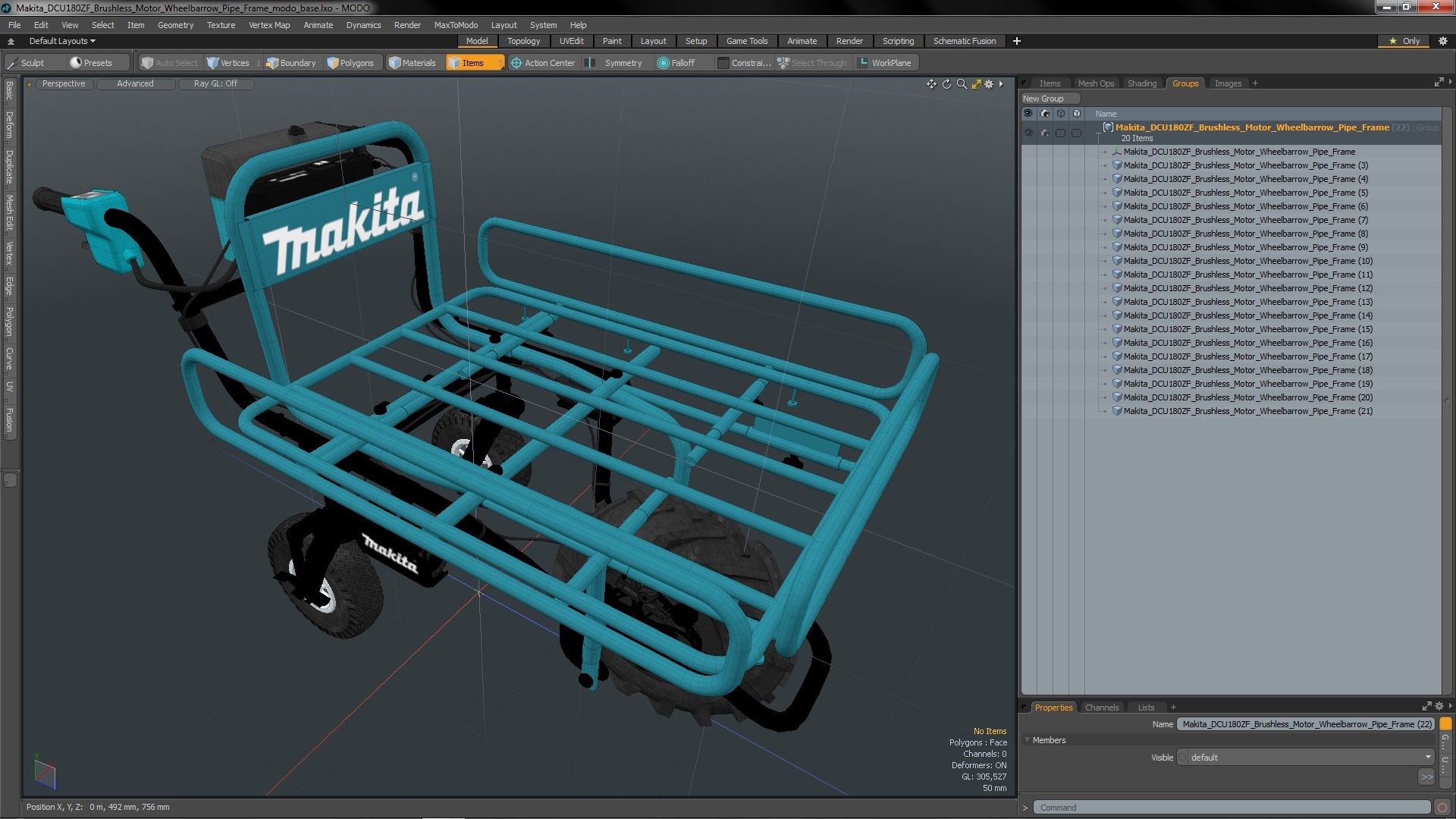Open Constraints dropdown
This screenshot has height=819, width=1456.
(744, 63)
